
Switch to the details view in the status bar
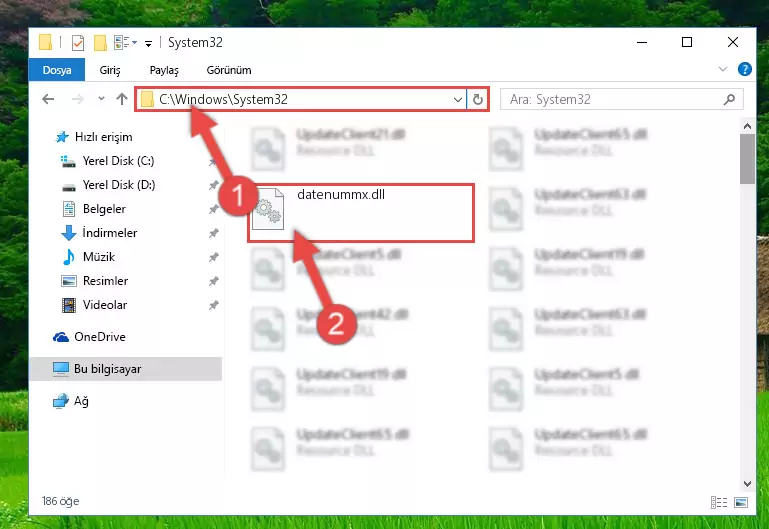coord(719,502)
